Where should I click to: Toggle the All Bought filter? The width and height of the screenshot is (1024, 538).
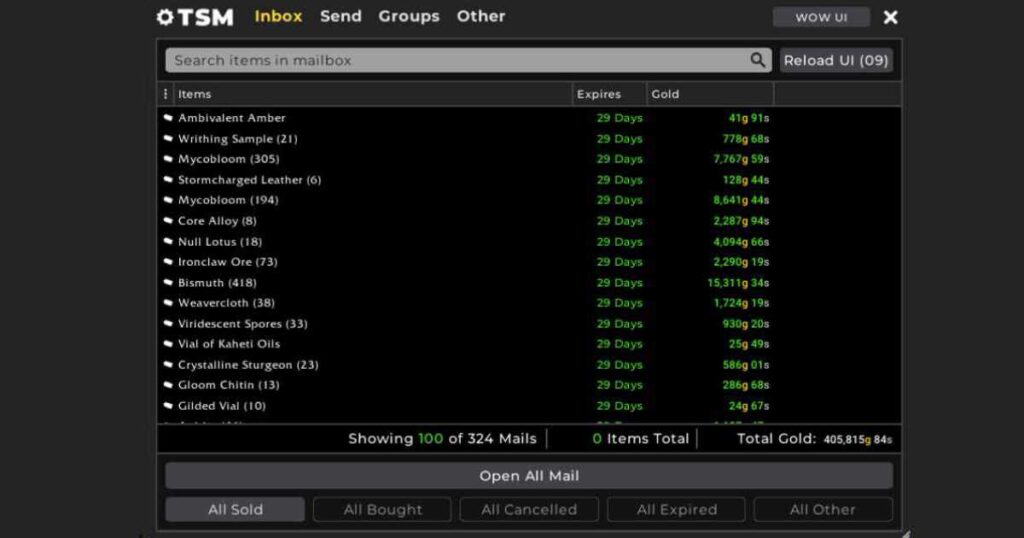[382, 509]
